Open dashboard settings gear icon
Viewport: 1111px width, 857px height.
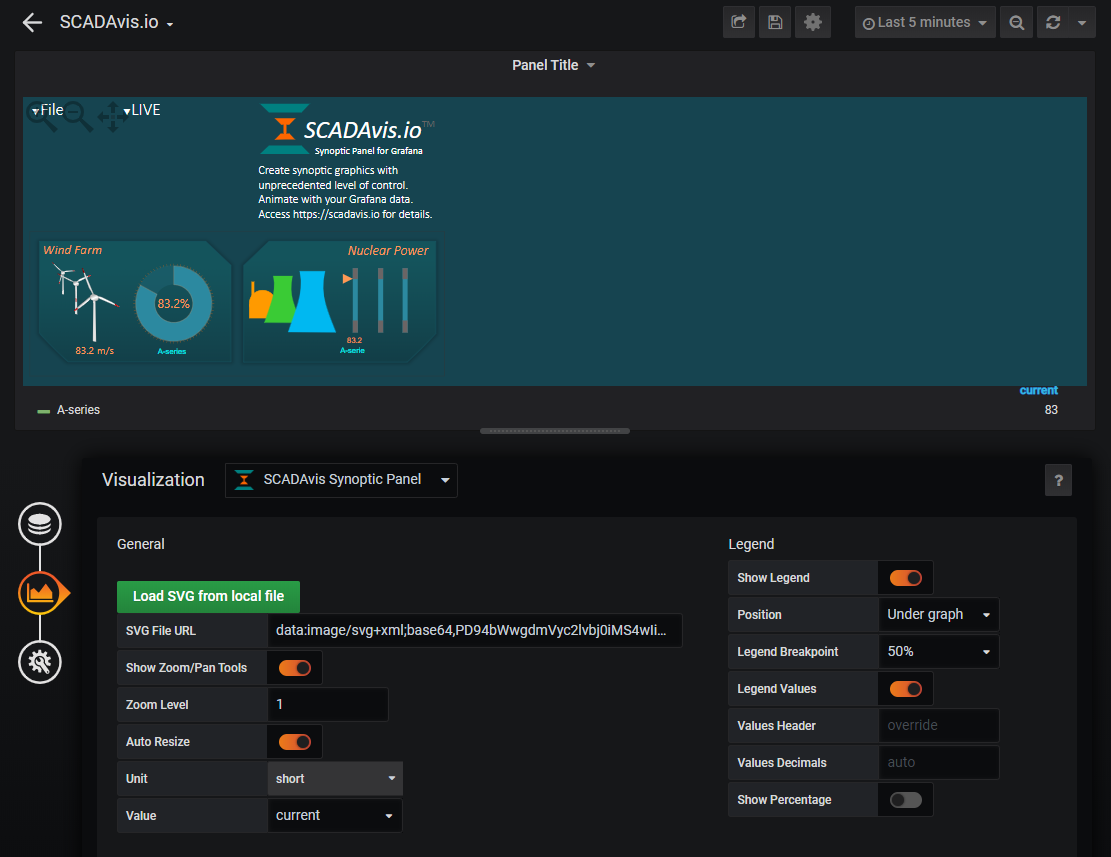click(812, 22)
